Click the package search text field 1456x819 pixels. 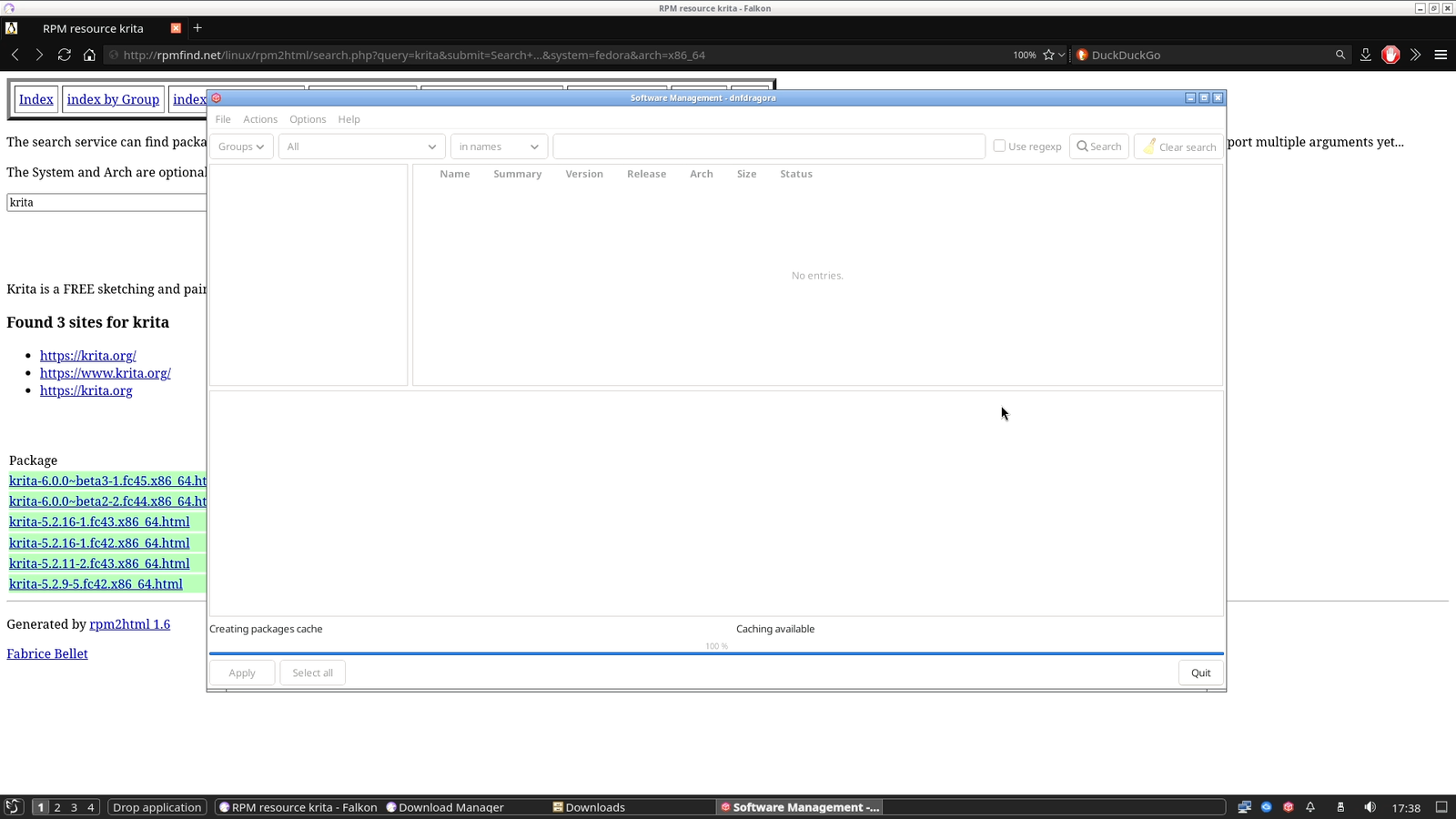point(769,147)
